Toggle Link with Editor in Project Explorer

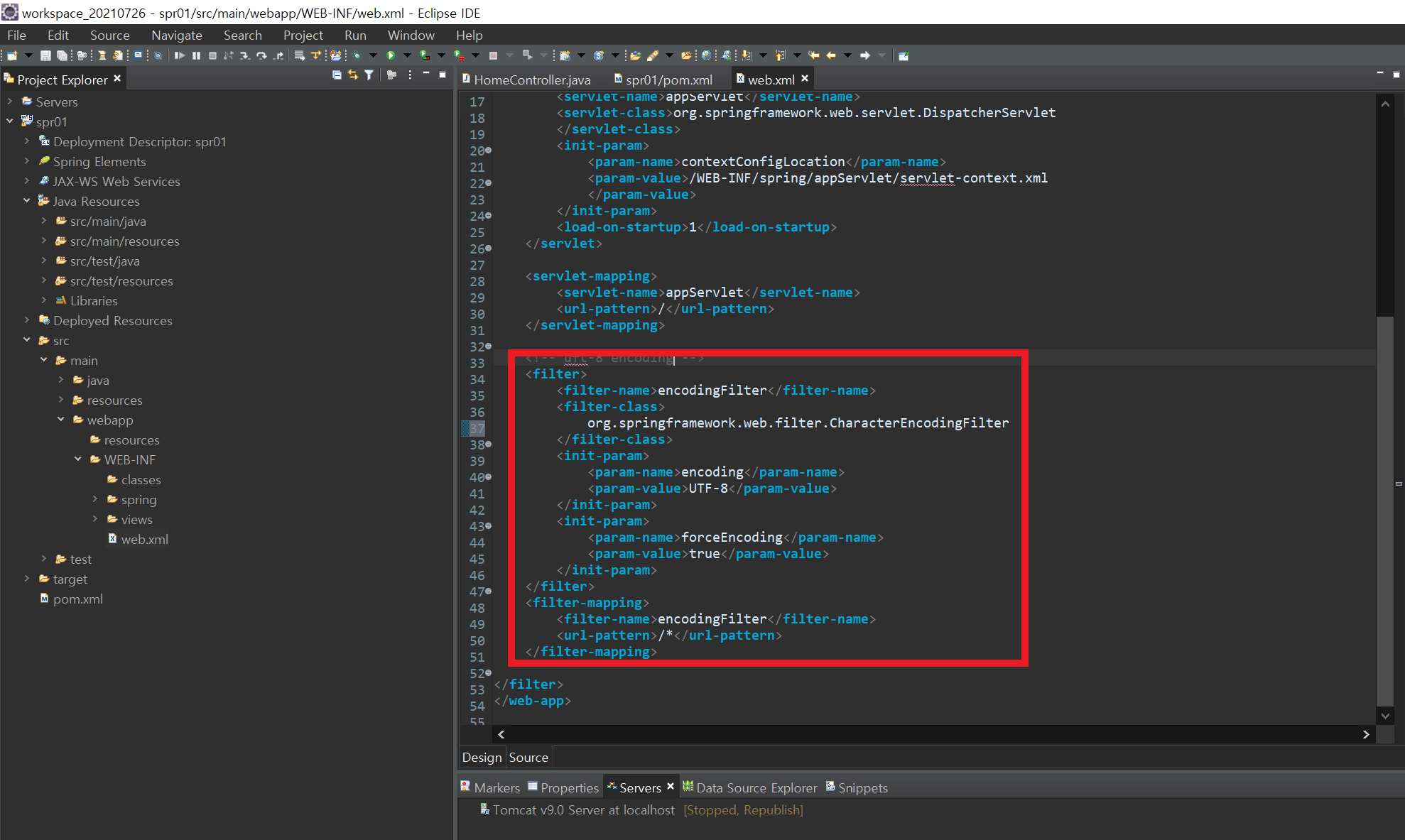coord(353,75)
